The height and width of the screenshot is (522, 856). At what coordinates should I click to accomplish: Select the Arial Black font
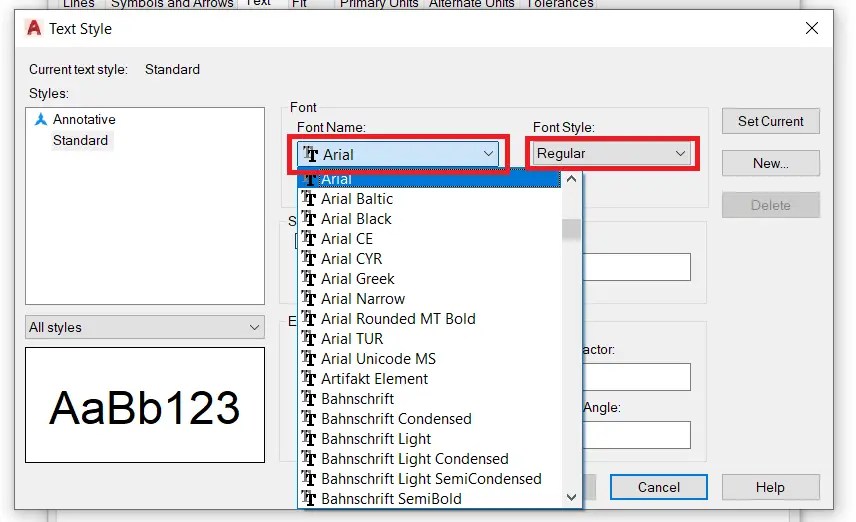coord(429,219)
